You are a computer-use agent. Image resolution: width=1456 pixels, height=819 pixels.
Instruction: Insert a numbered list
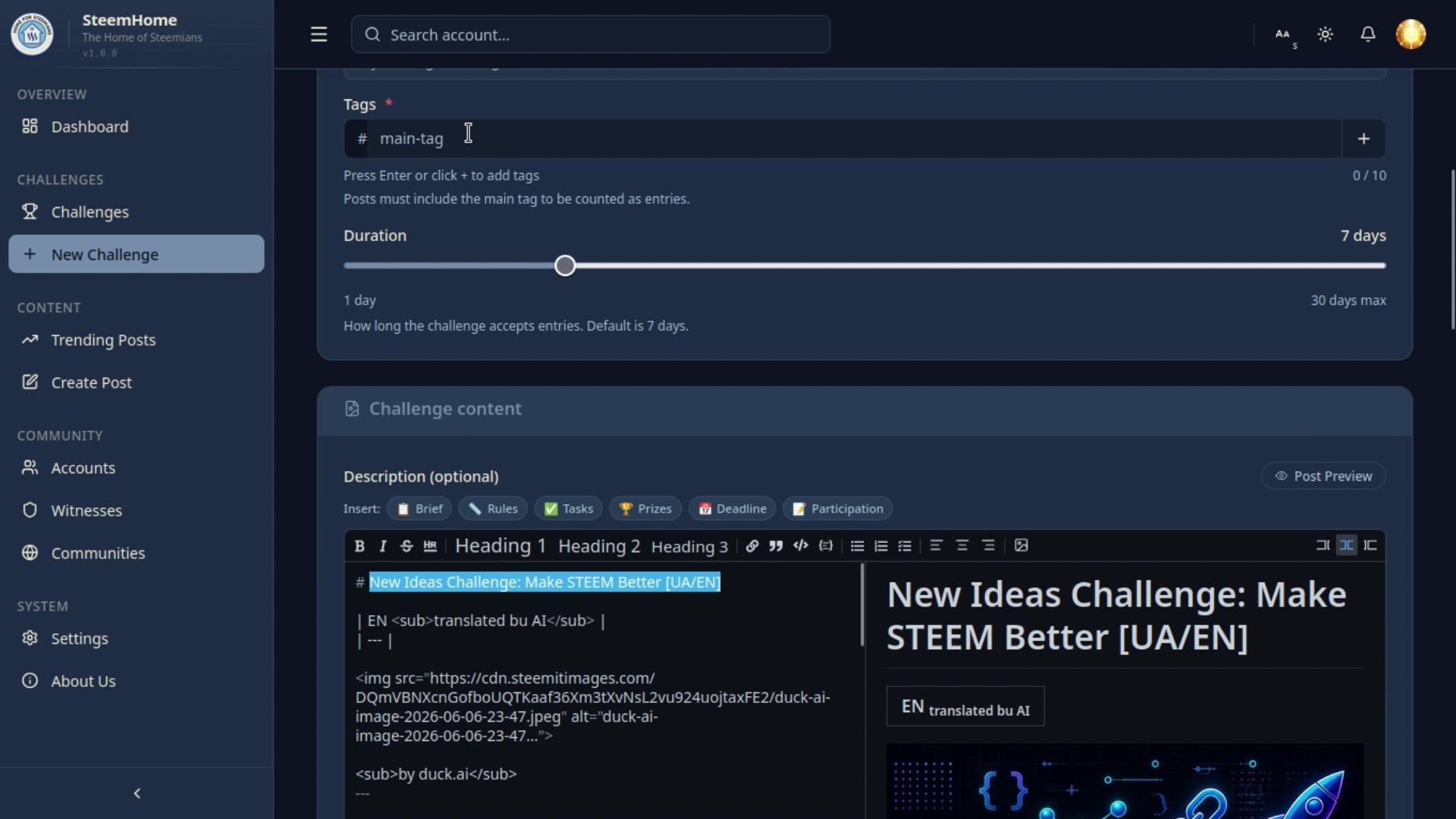pos(880,546)
